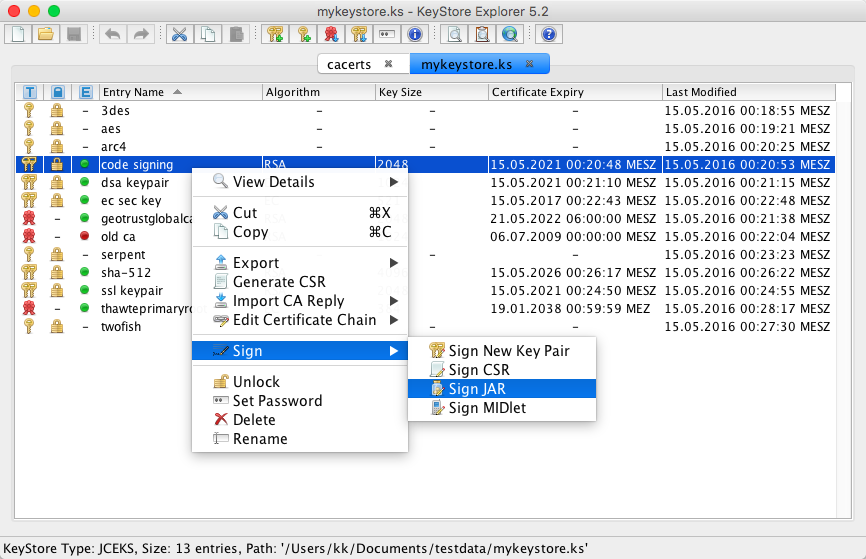
Task: Click the blue Properties info icon
Action: tap(415, 34)
